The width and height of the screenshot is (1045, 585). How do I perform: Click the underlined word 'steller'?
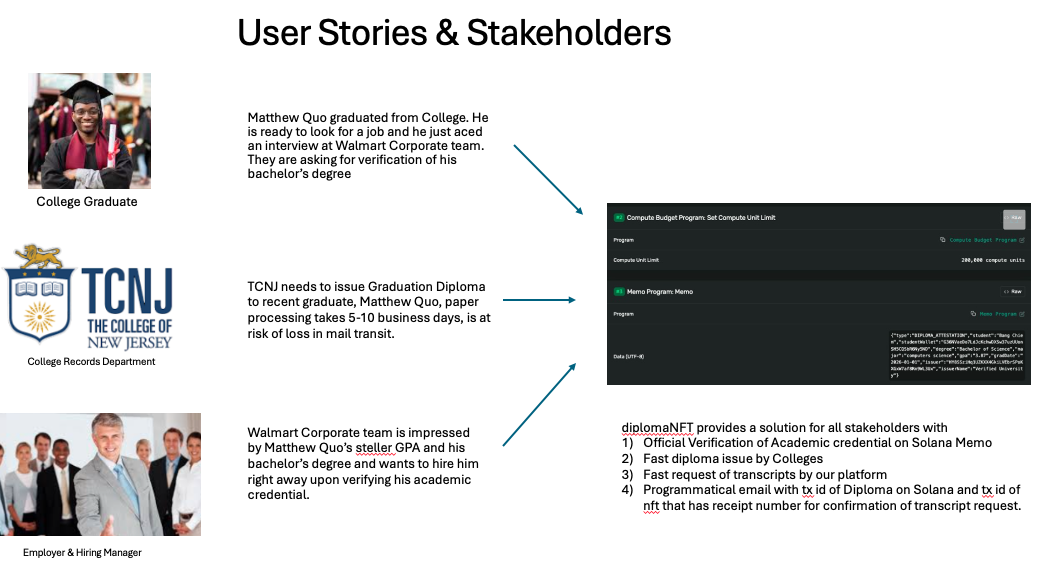click(374, 448)
